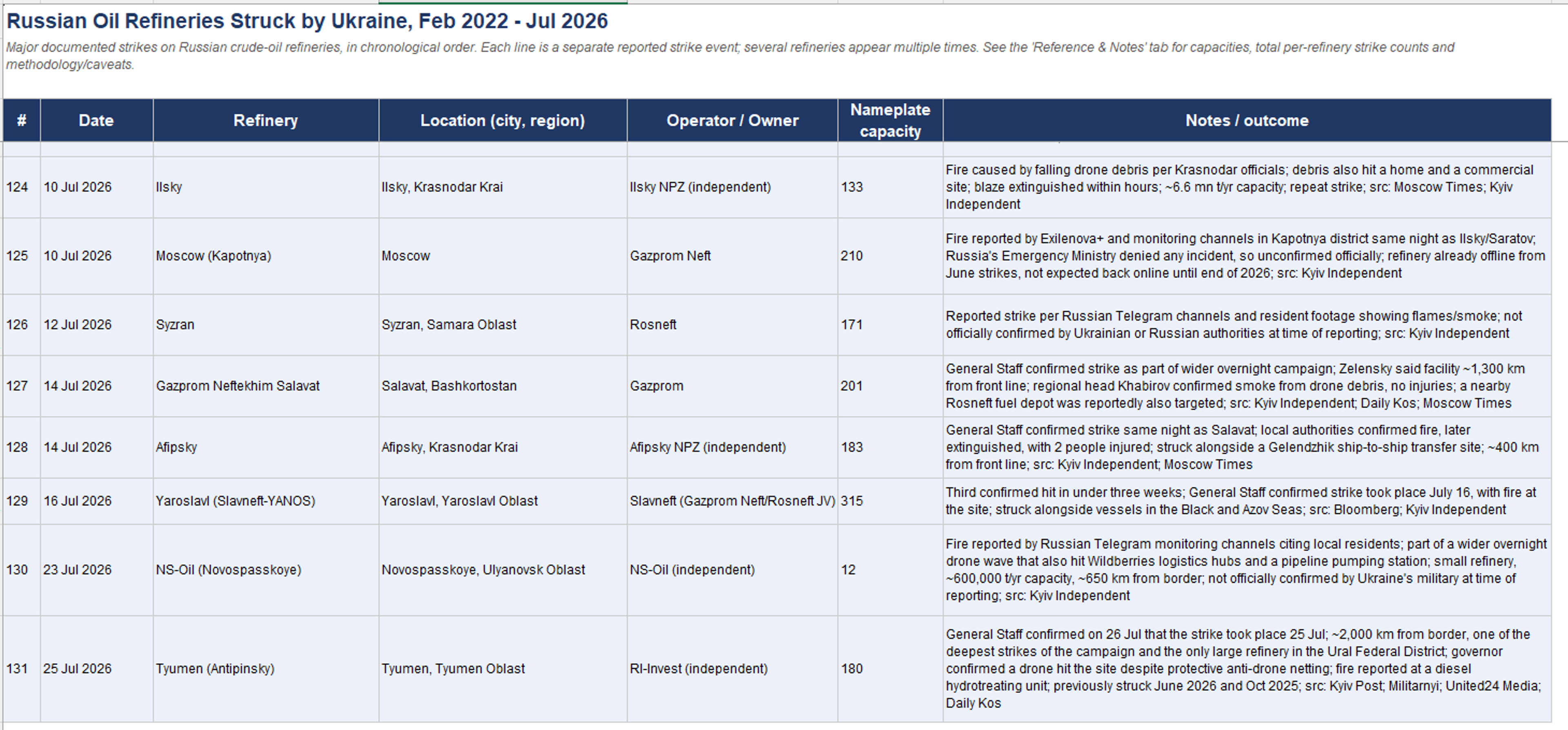This screenshot has width=1568, height=730.
Task: Click the 'Operator / Owner' column header
Action: click(x=732, y=121)
